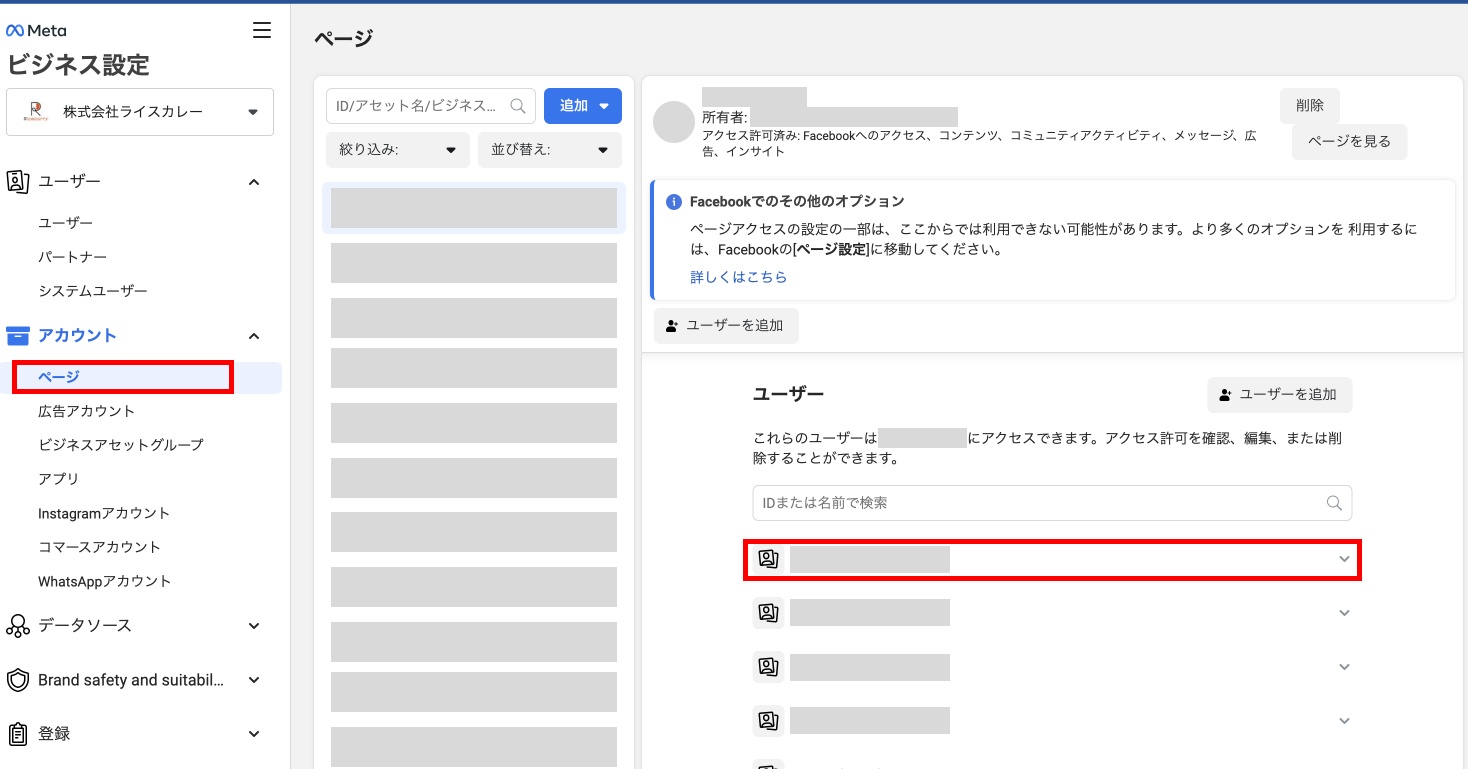Viewport: 1468px width, 769px height.
Task: Expand the 登録 section
Action: pos(254,734)
